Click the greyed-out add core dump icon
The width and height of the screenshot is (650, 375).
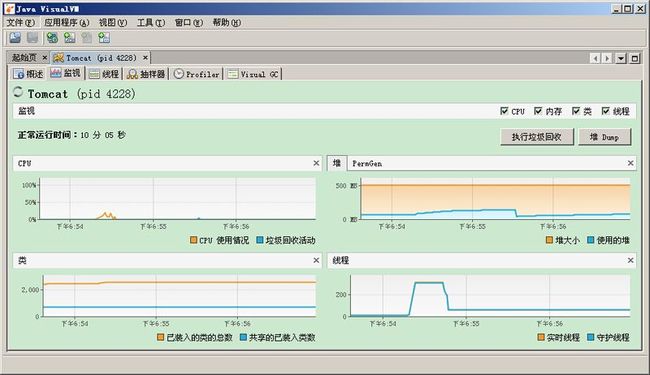point(87,38)
